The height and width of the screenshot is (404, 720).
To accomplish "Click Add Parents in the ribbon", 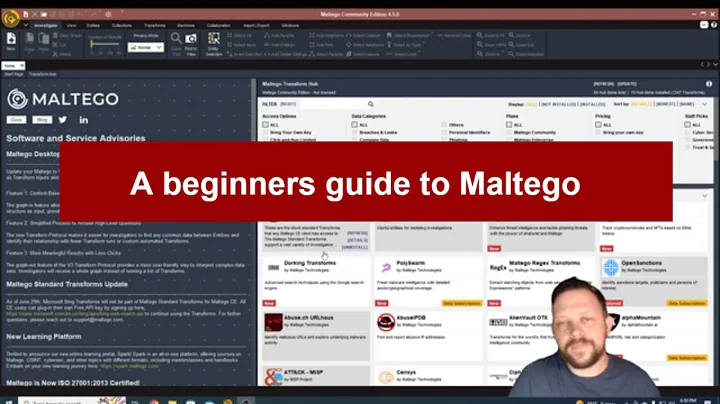I will click(x=279, y=35).
